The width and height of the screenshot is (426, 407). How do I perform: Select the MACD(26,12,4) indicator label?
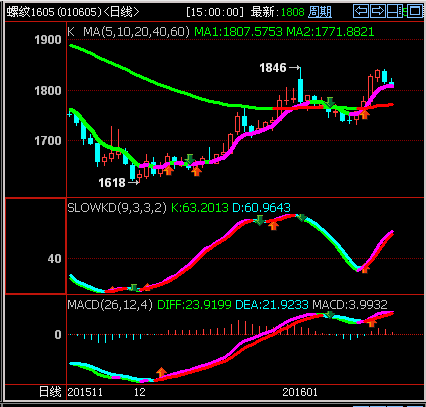click(x=110, y=304)
